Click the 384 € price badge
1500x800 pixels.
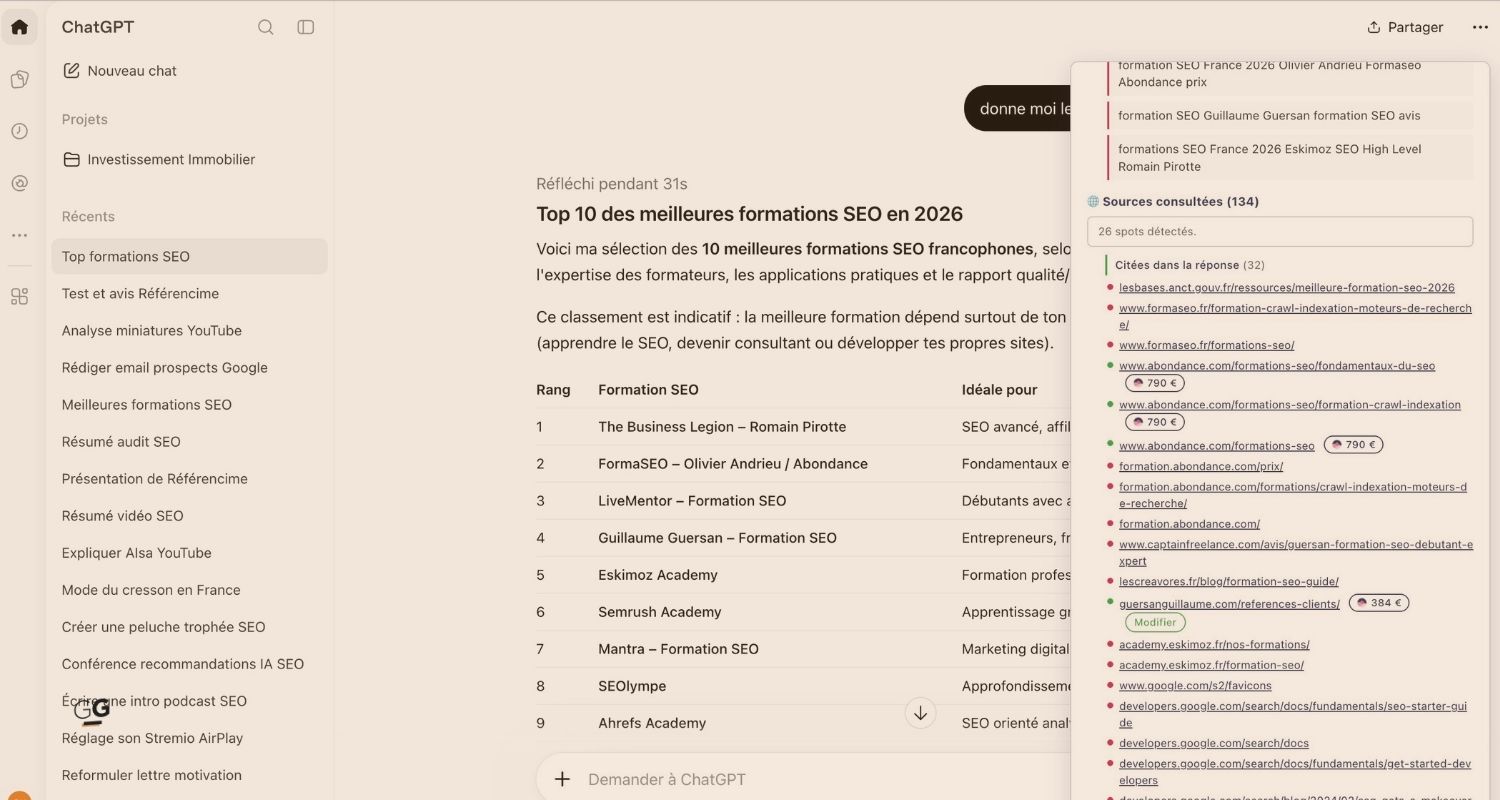click(x=1379, y=603)
